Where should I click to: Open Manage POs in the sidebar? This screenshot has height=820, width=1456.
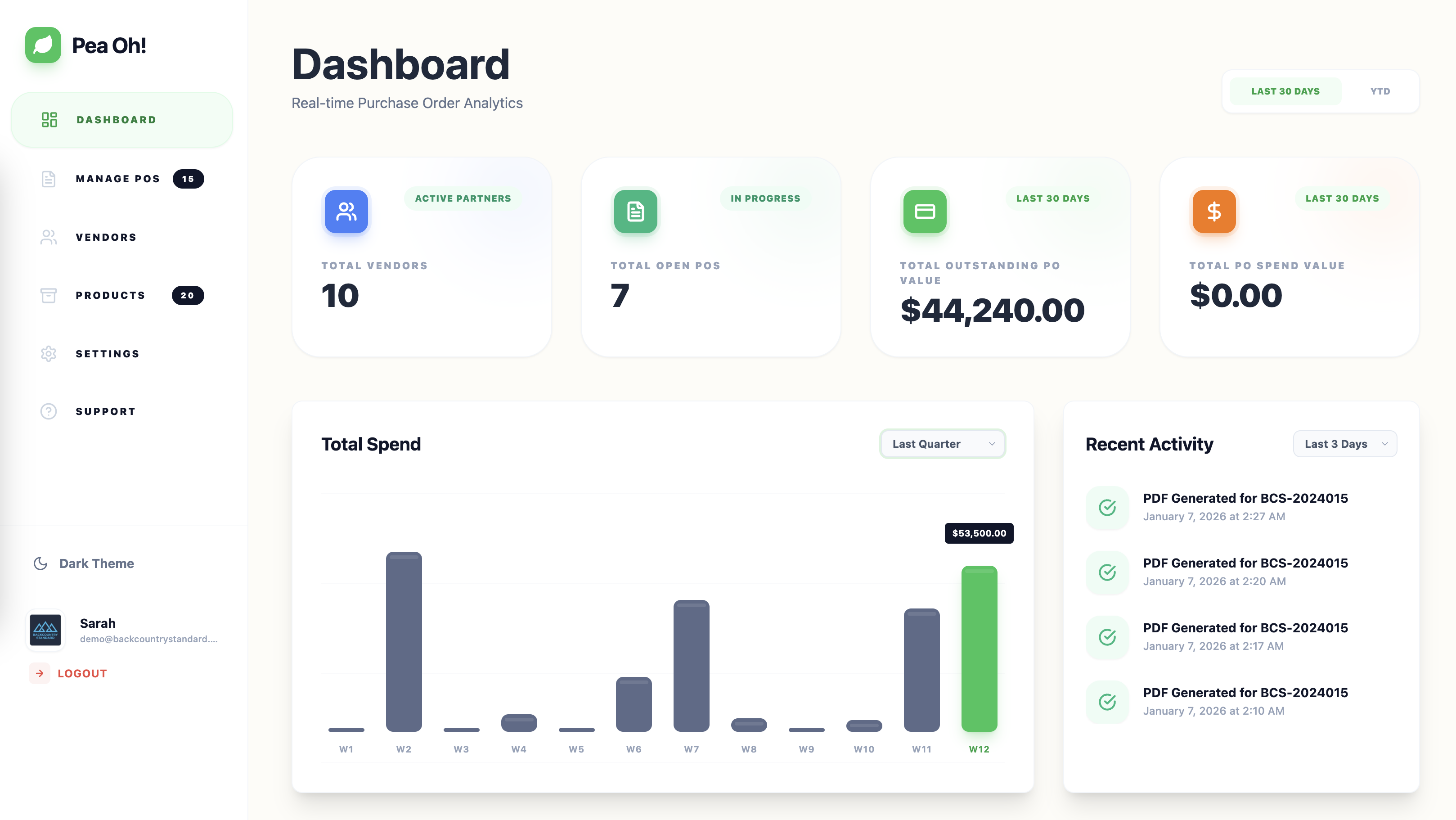[x=117, y=179]
